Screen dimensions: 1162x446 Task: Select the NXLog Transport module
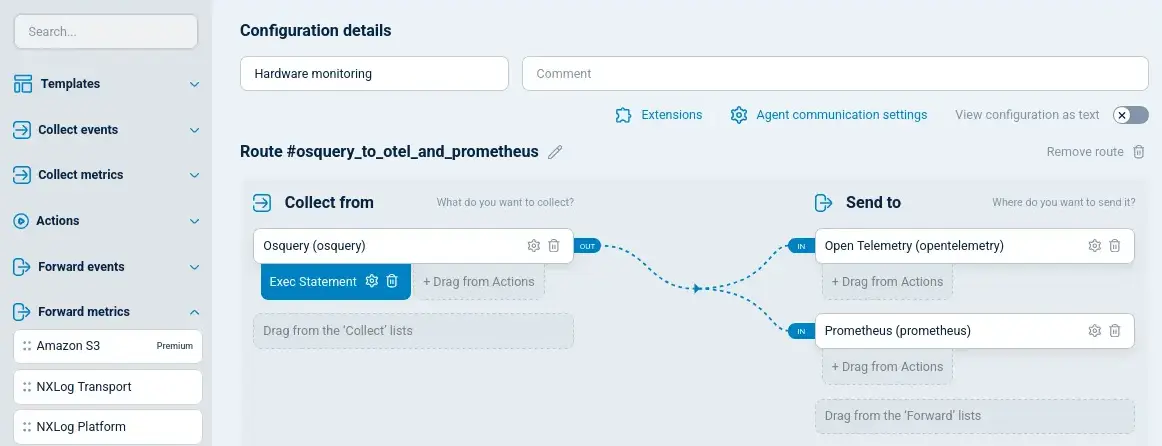108,387
